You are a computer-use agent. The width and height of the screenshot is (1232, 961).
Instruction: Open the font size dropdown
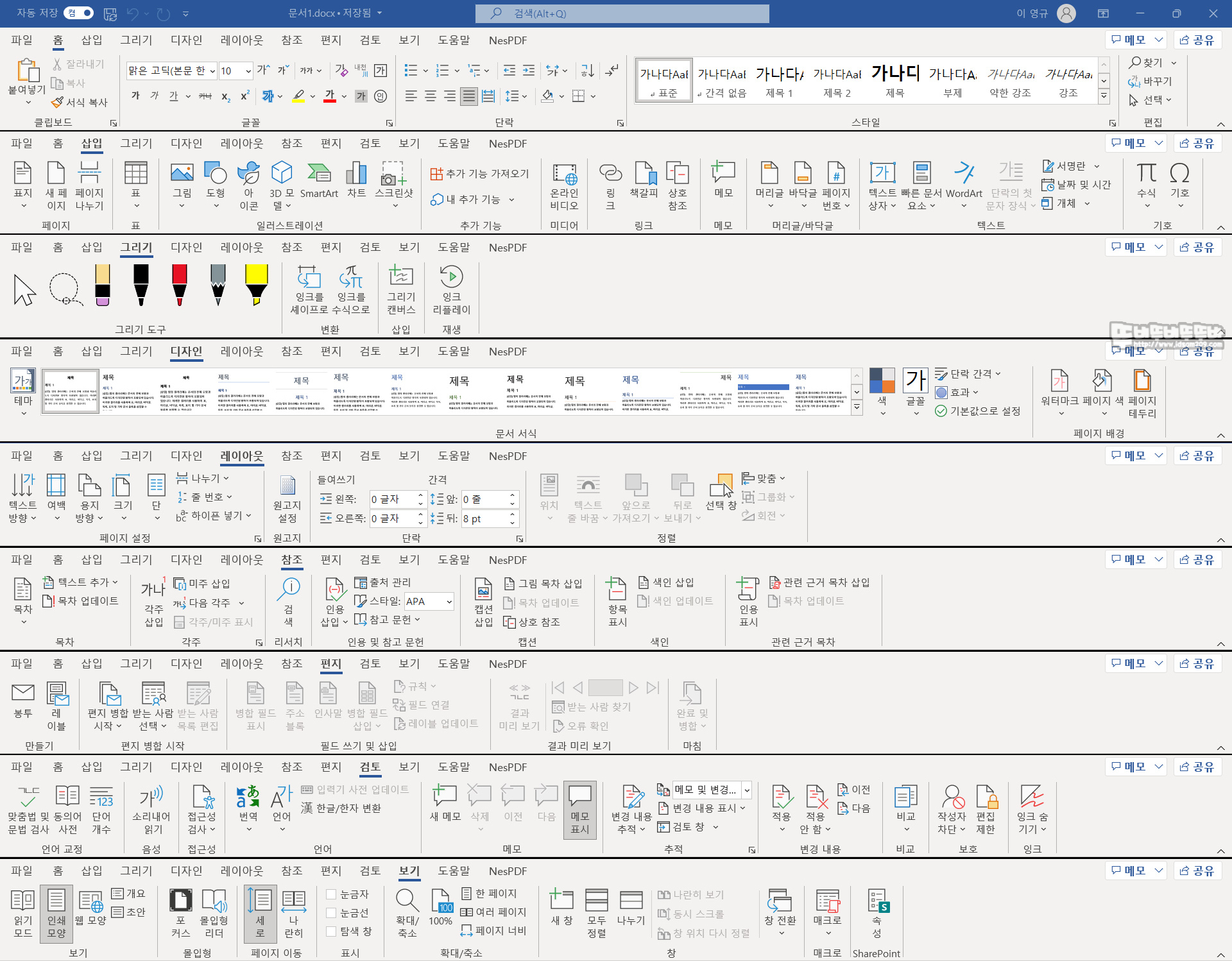[x=248, y=71]
